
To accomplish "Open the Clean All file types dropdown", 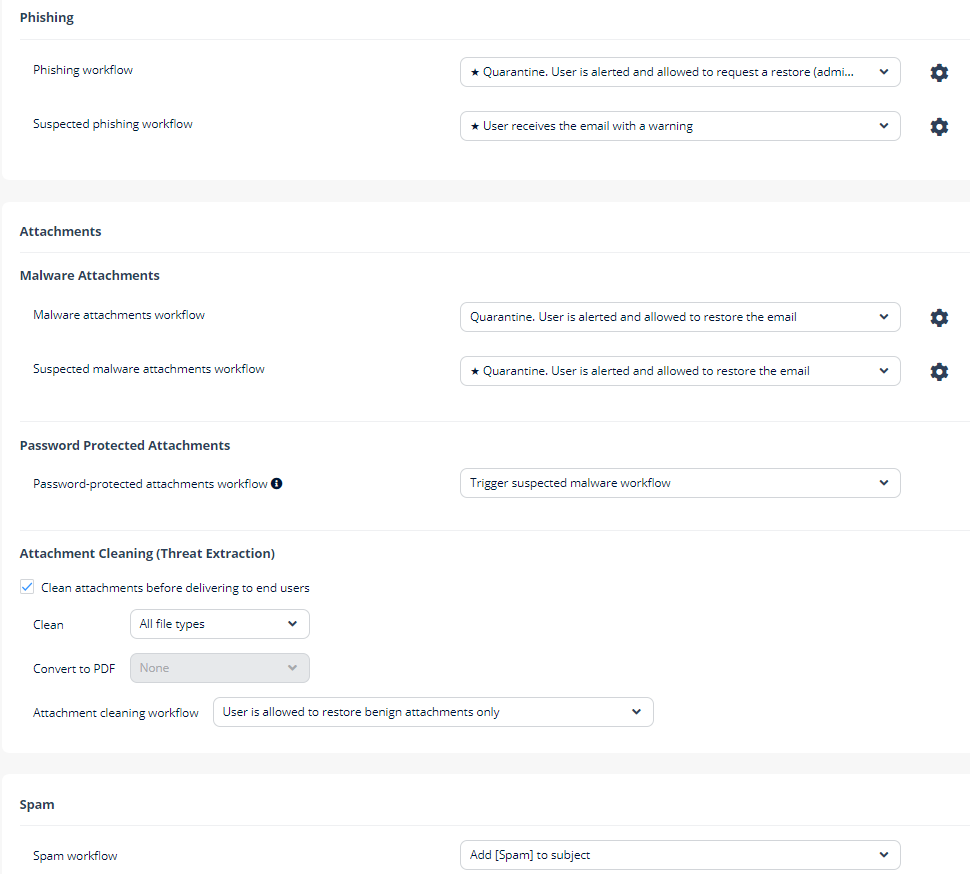I will 220,624.
